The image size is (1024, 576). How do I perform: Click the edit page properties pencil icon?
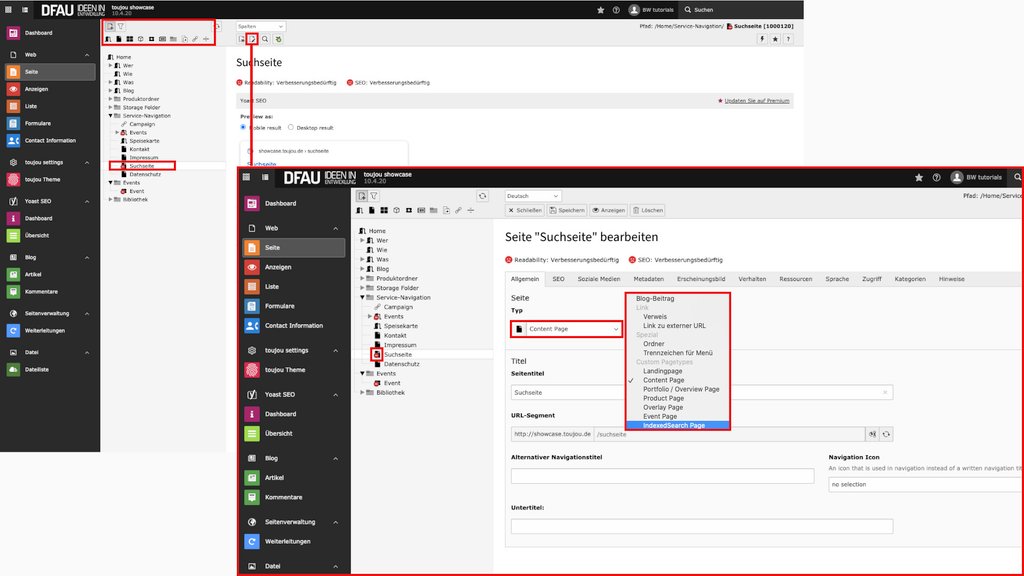pos(253,39)
